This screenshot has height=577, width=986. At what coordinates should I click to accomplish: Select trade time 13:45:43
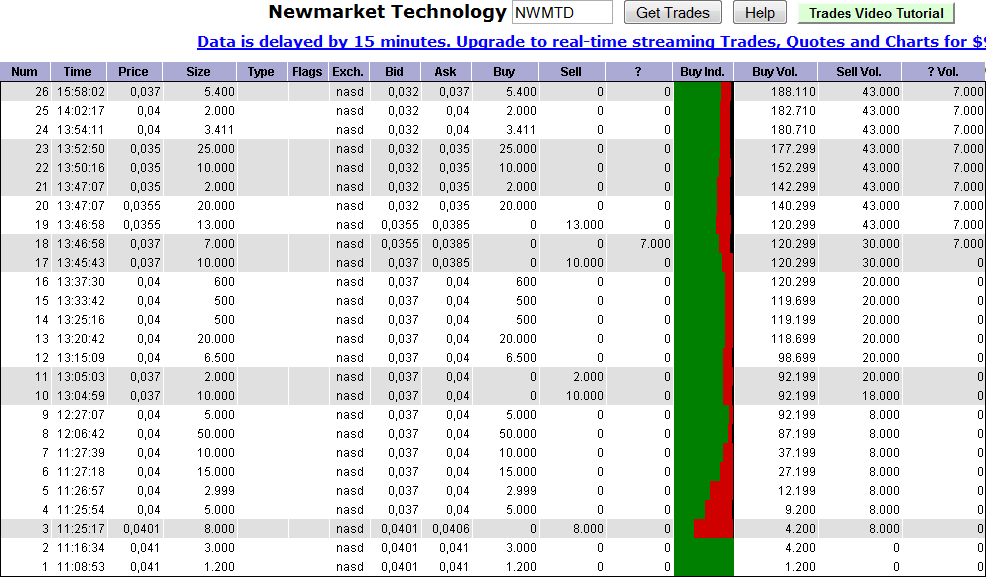[80, 263]
